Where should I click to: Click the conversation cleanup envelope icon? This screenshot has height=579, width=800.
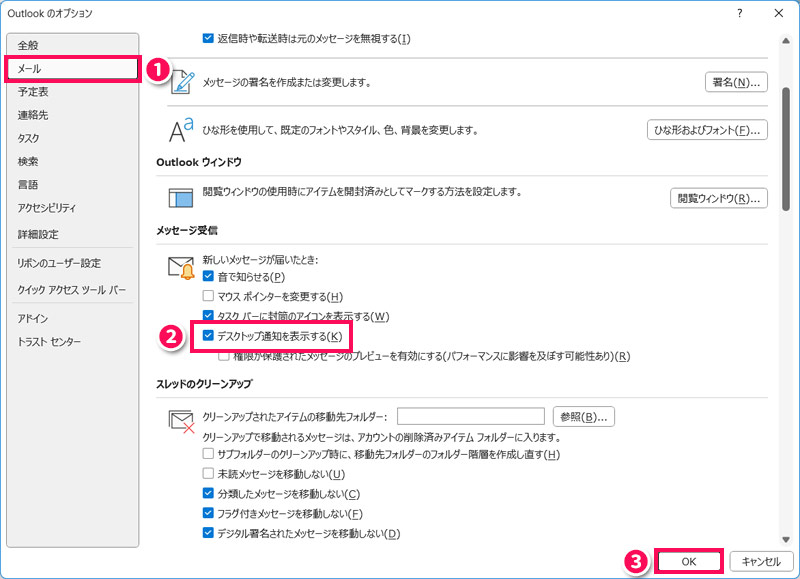tap(181, 421)
